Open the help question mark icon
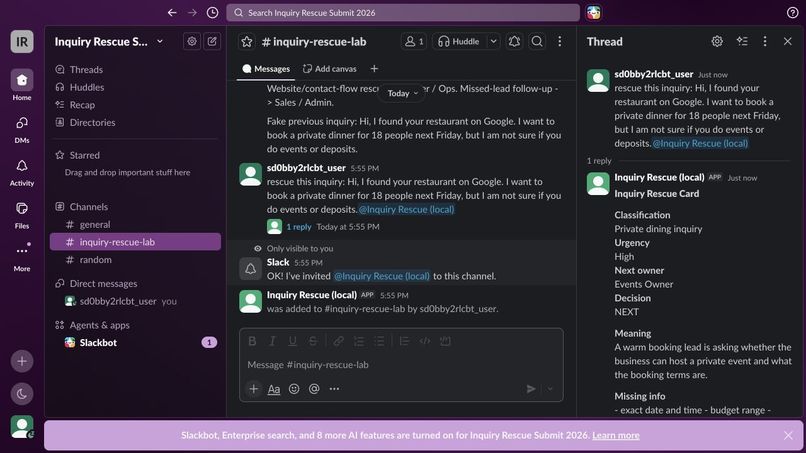 tap(792, 12)
